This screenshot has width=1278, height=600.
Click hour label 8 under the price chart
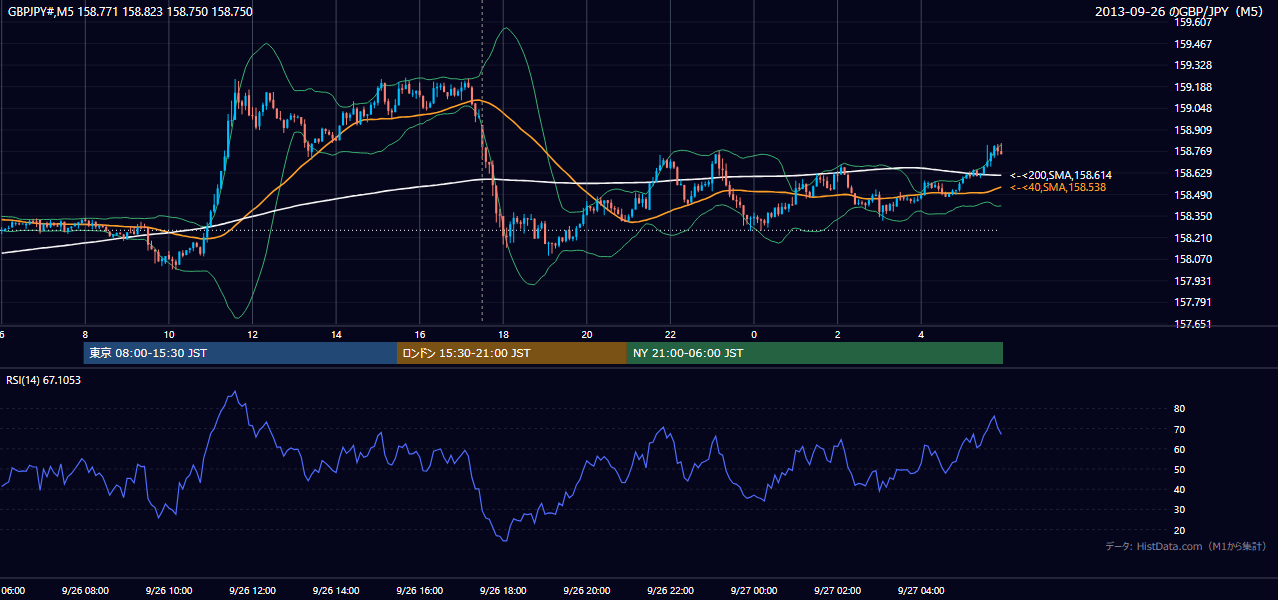coord(85,335)
